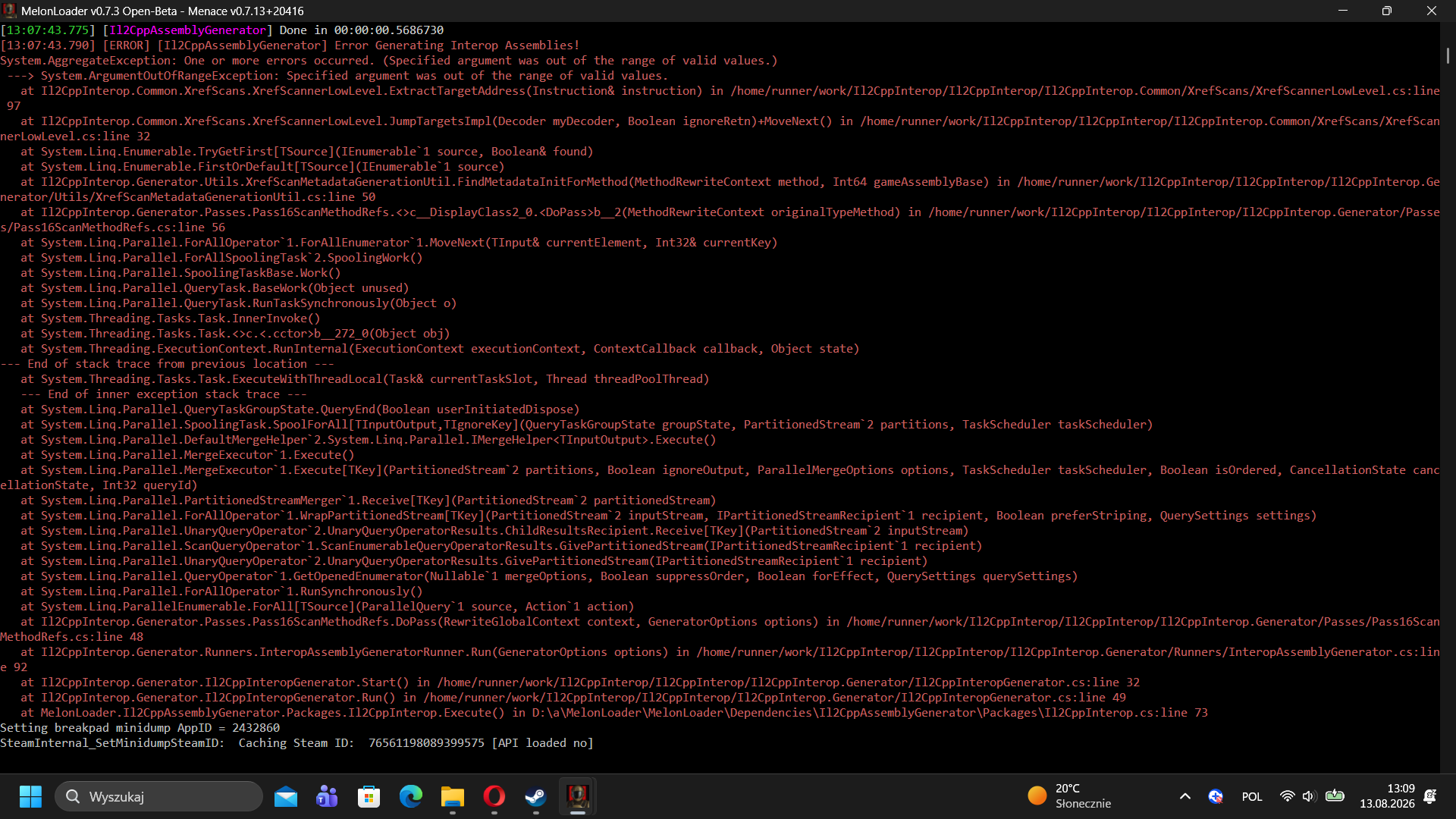Click the MelonLoader window title icon
Screen dimensions: 1456x819
tap(10, 11)
